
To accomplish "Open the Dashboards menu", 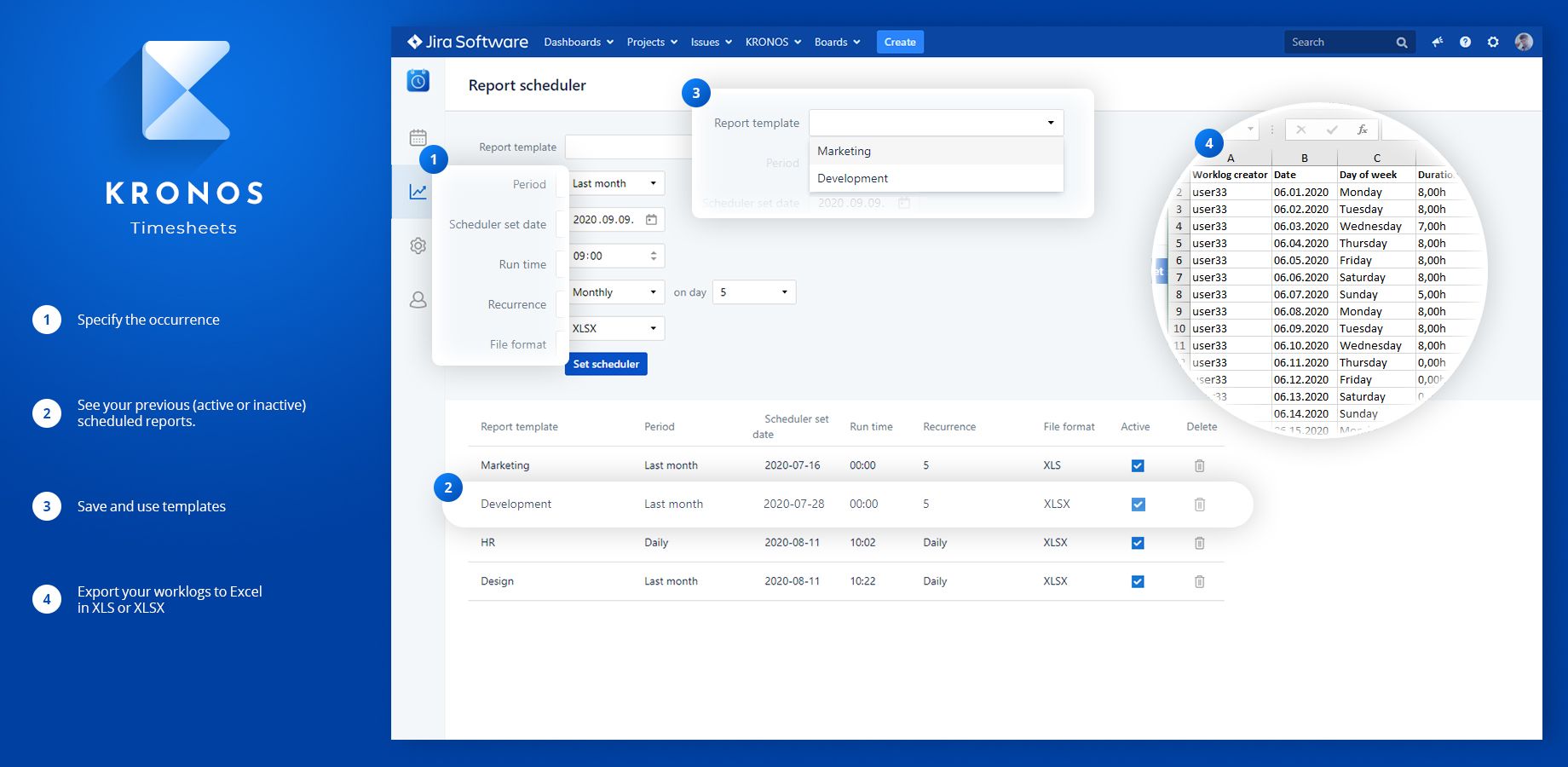I will pyautogui.click(x=579, y=42).
